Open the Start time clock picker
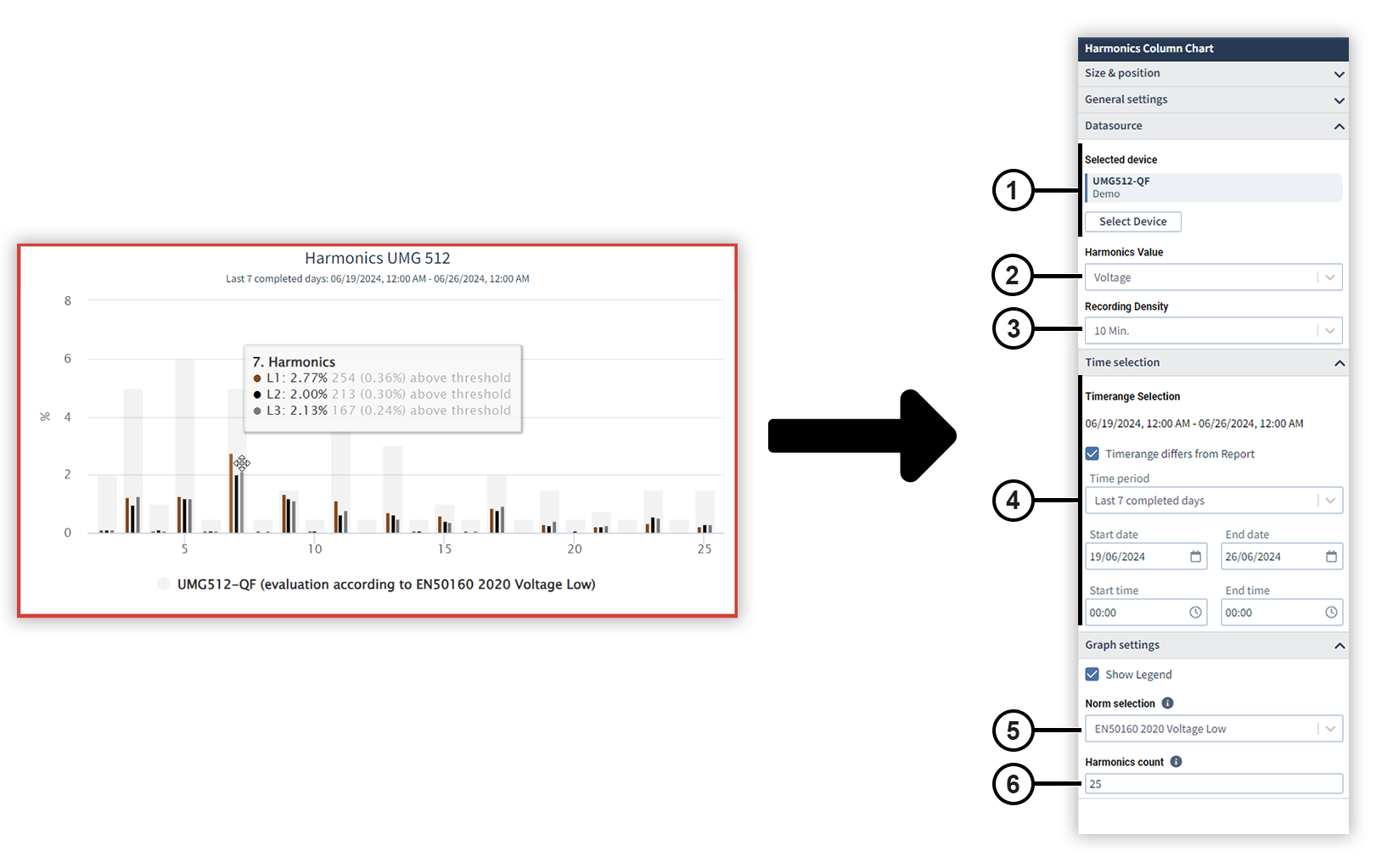Screen dimensions: 1393x868 click(x=1195, y=612)
